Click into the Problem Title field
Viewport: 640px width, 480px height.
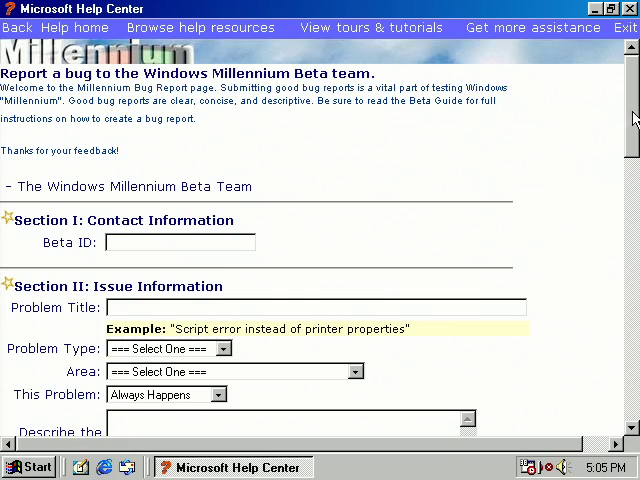tap(316, 307)
